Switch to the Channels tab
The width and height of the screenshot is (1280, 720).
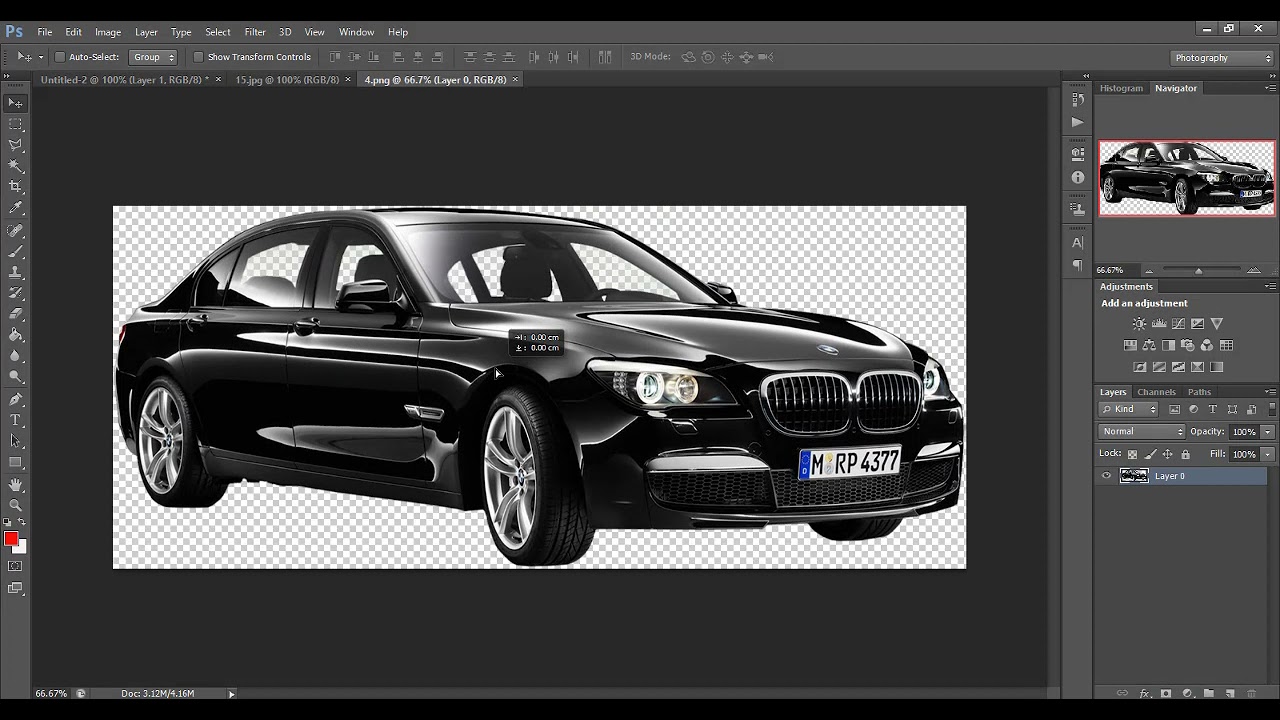(1156, 392)
